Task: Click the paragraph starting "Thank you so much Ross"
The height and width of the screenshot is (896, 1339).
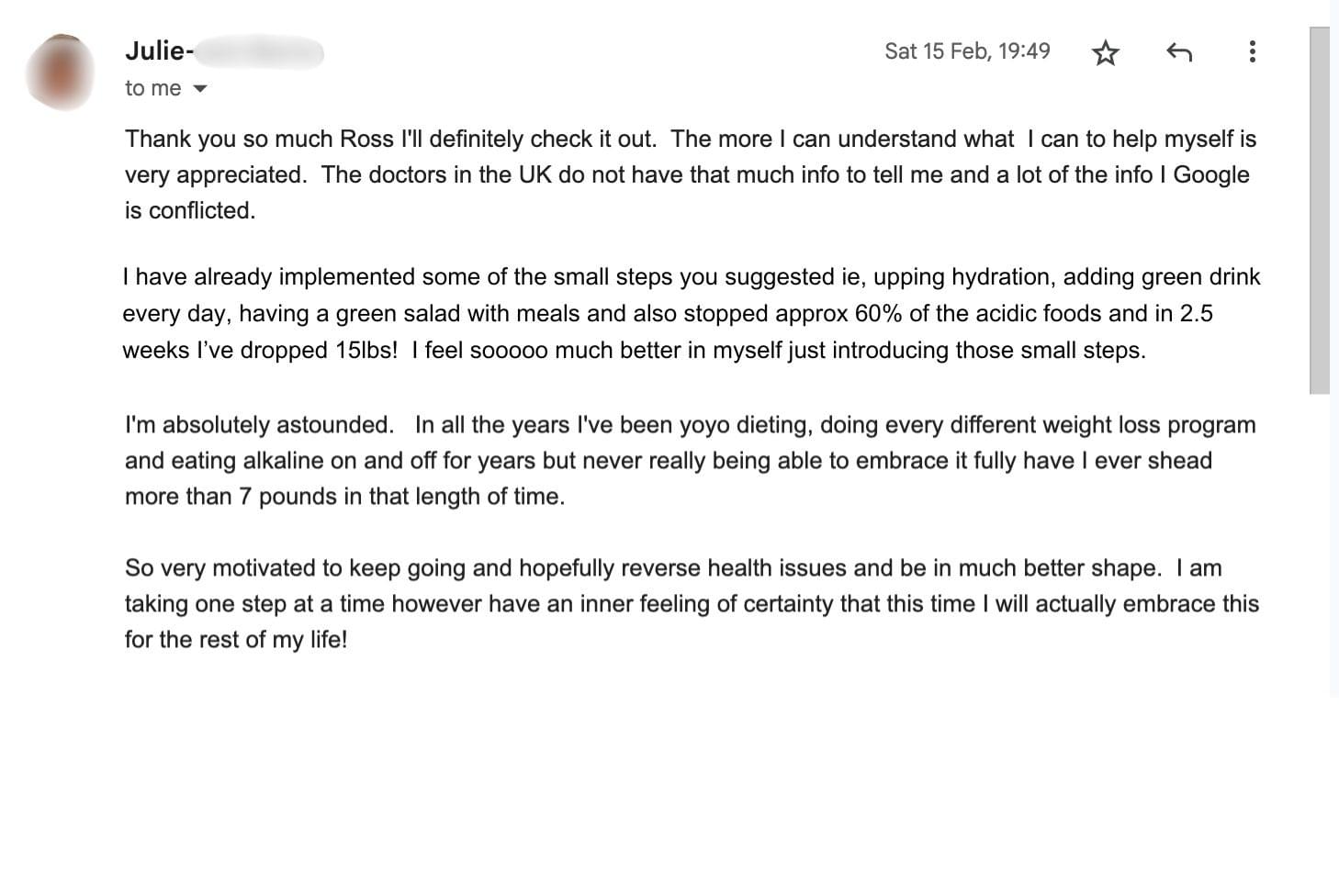Action: 691,174
